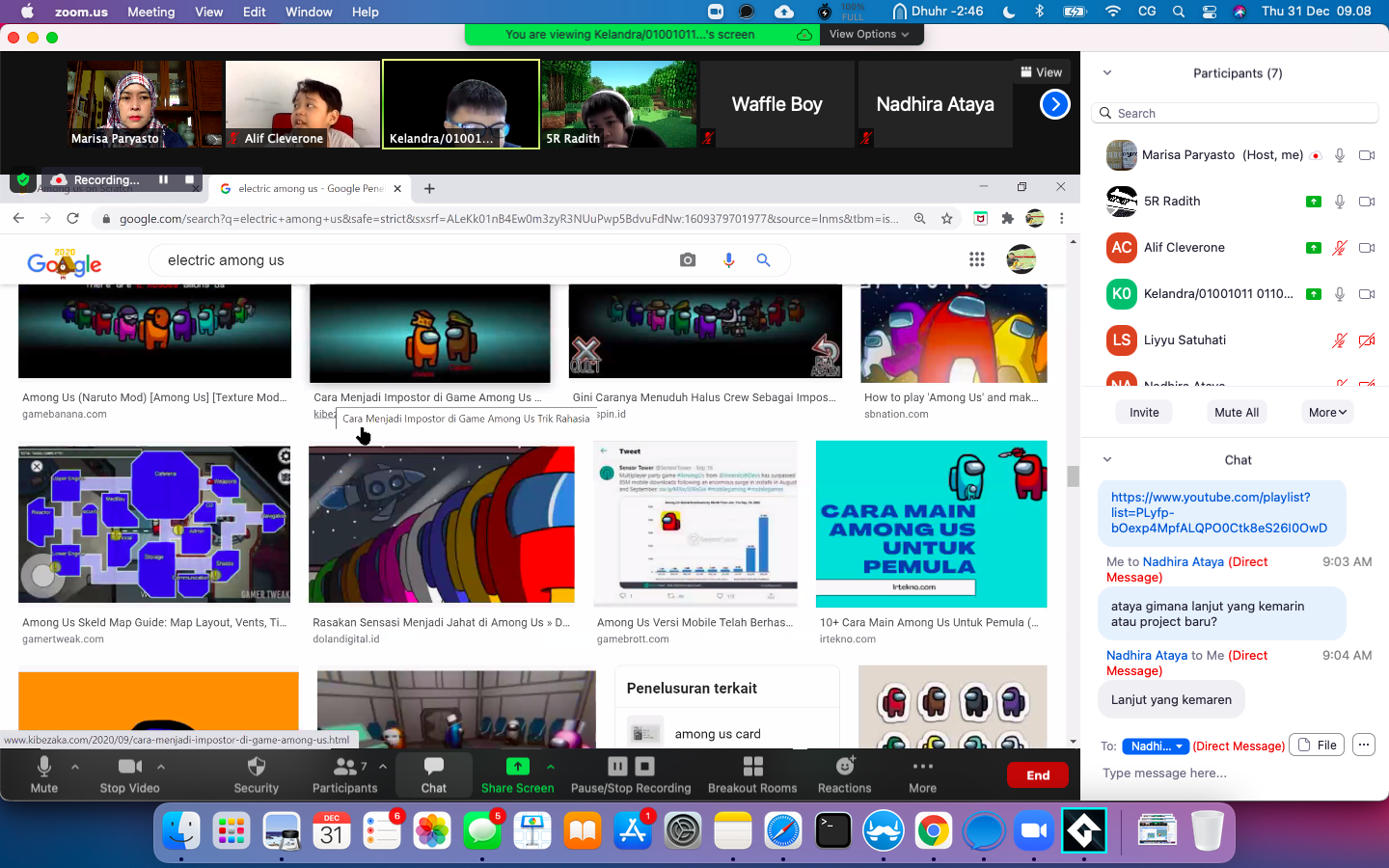Open Zoom app icon in Dock

(x=1033, y=830)
